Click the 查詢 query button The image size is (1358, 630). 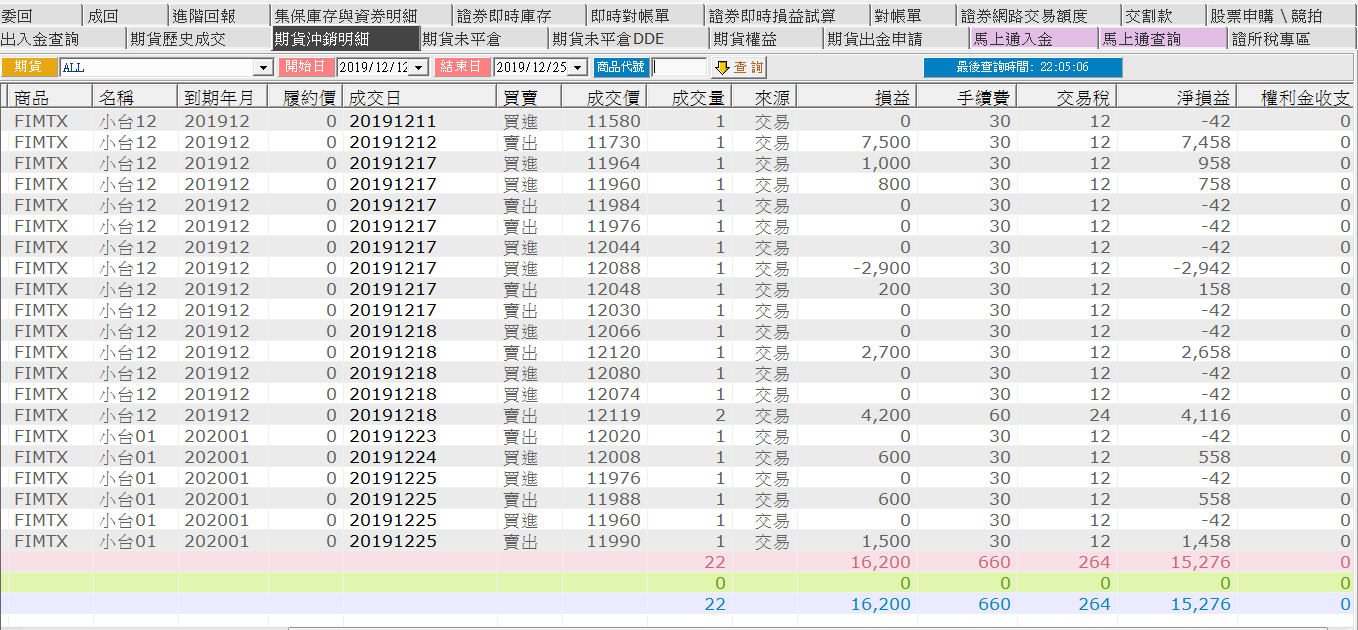738,67
